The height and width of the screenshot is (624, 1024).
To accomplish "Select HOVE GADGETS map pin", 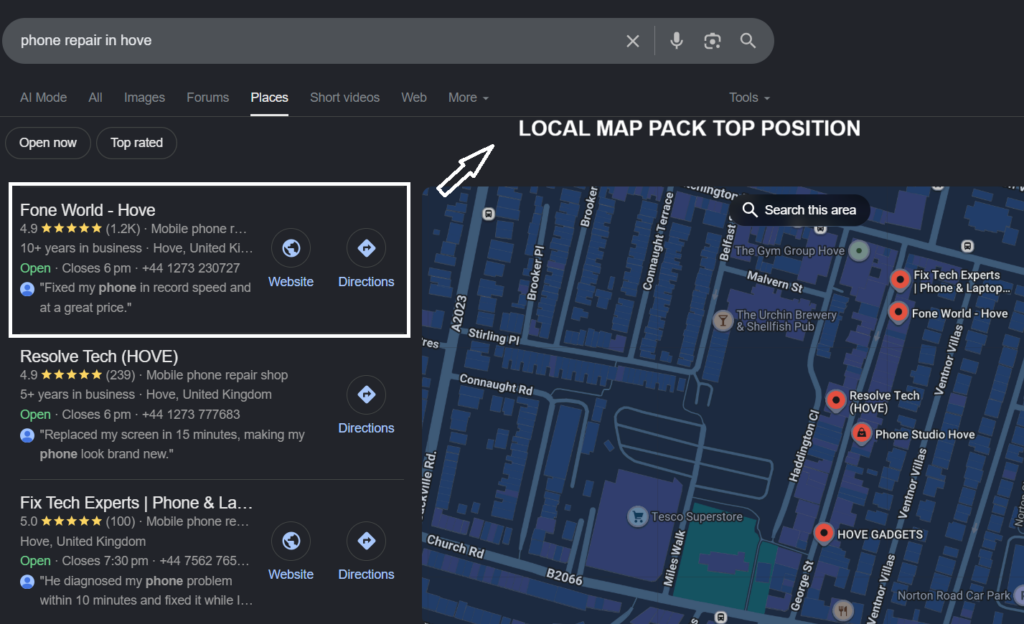I will click(824, 533).
